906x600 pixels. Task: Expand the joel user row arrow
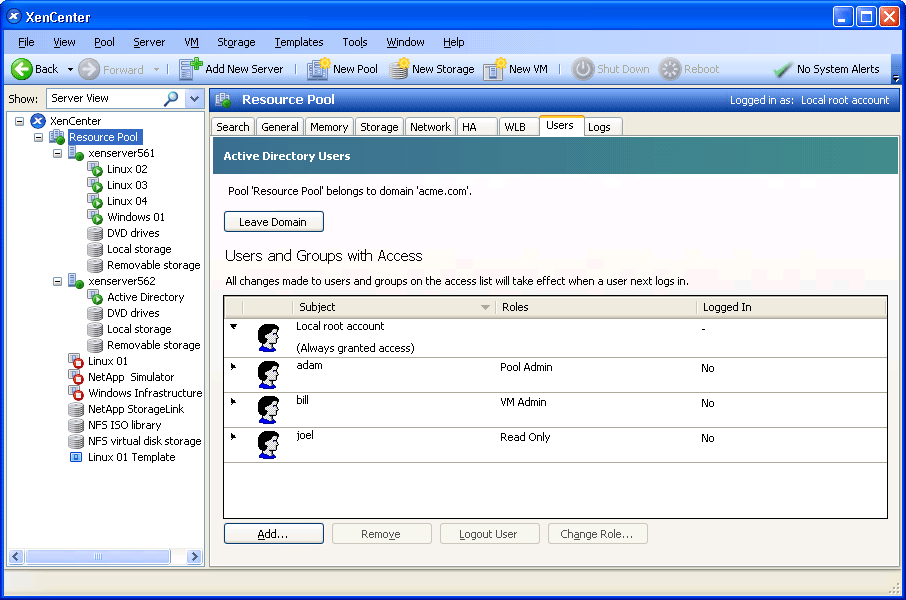233,436
